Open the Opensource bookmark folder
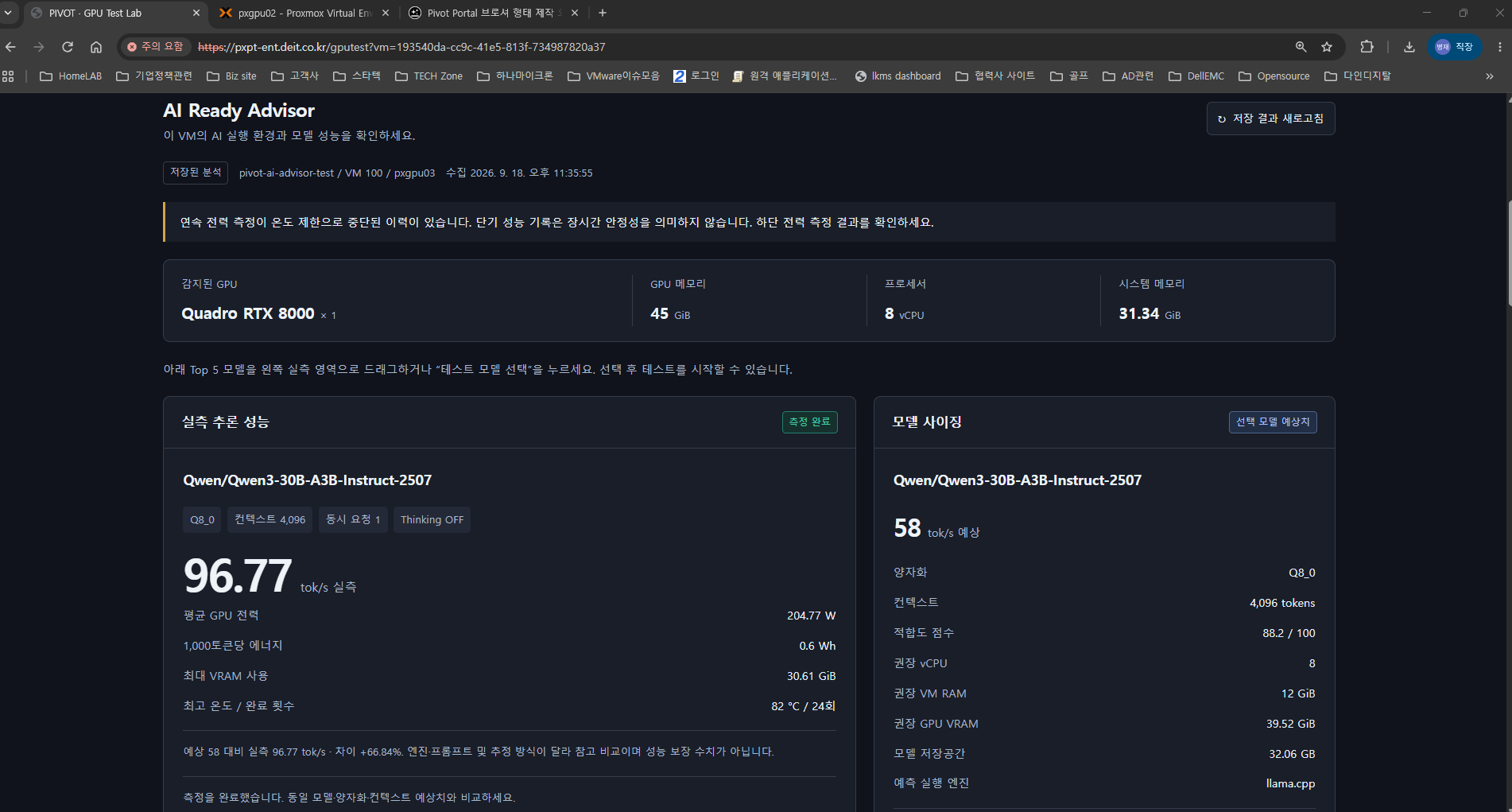Screen dimensions: 1512x812 (x=1274, y=76)
